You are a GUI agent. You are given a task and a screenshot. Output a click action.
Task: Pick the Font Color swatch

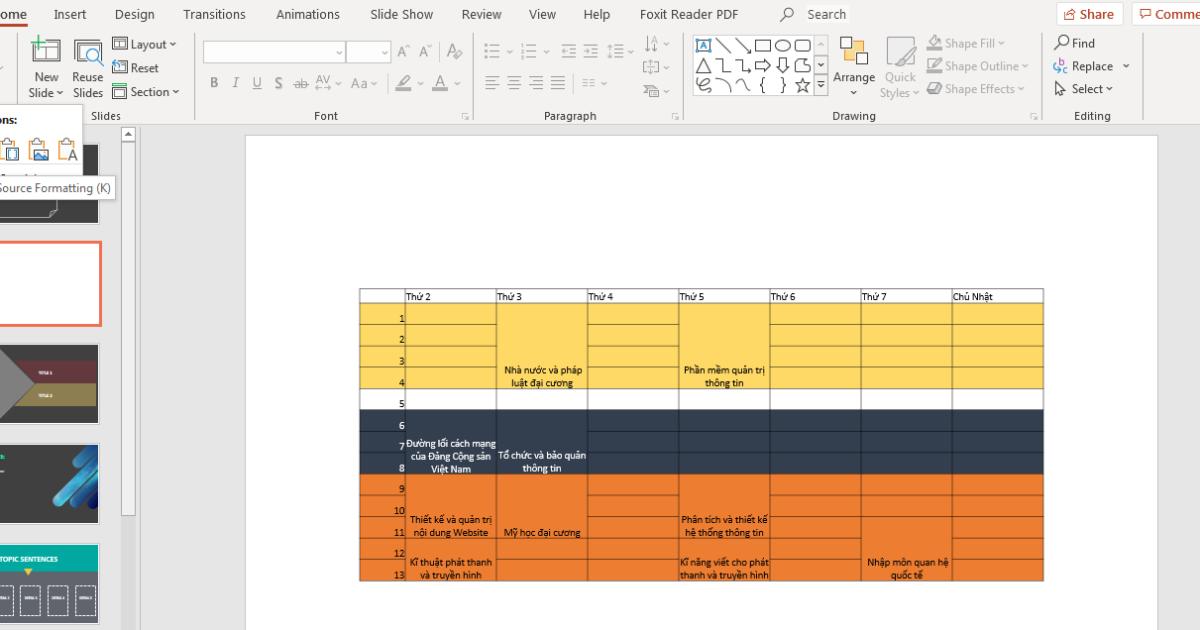[x=442, y=84]
